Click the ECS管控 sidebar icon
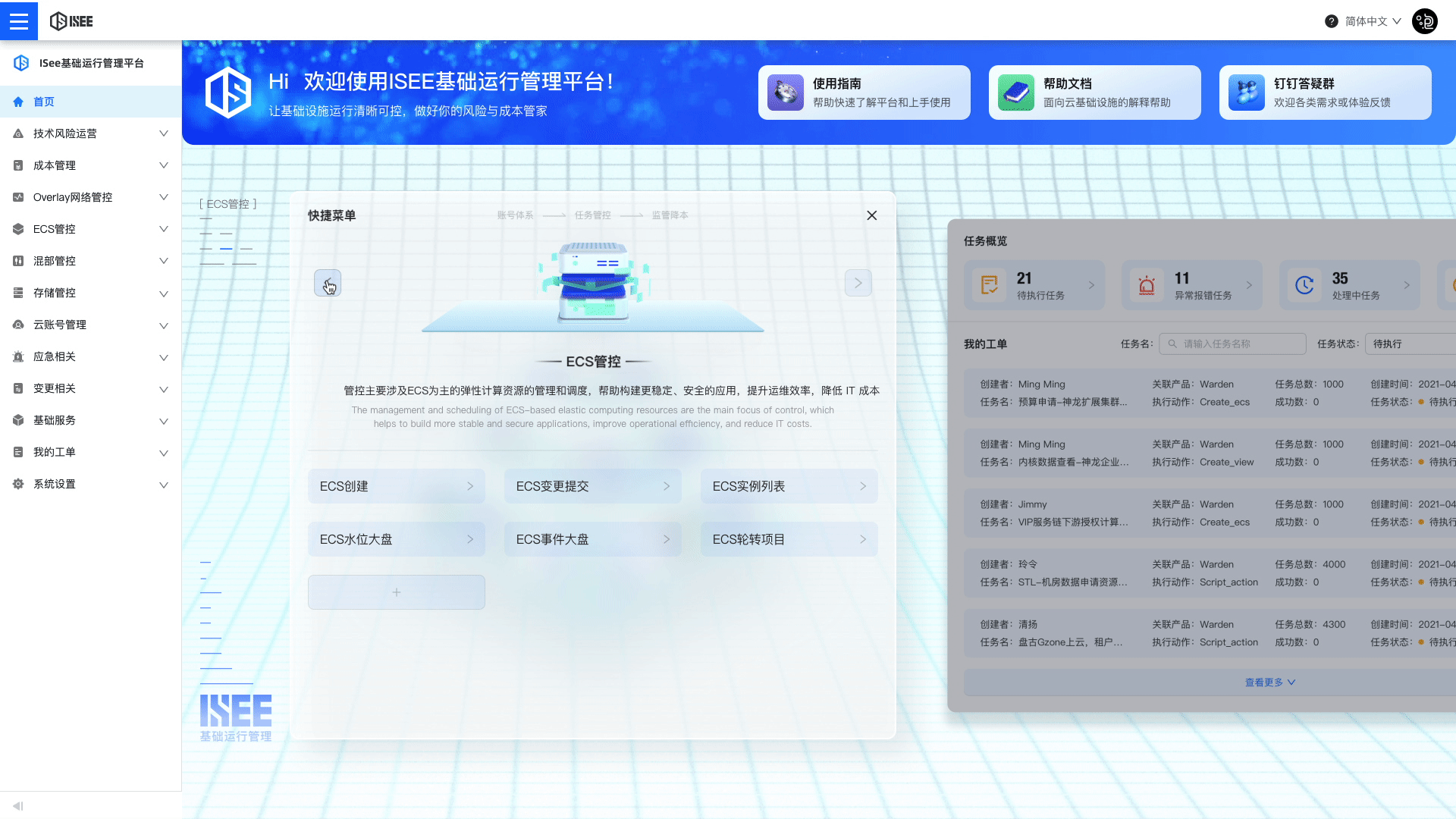The height and width of the screenshot is (819, 1456). 17,228
